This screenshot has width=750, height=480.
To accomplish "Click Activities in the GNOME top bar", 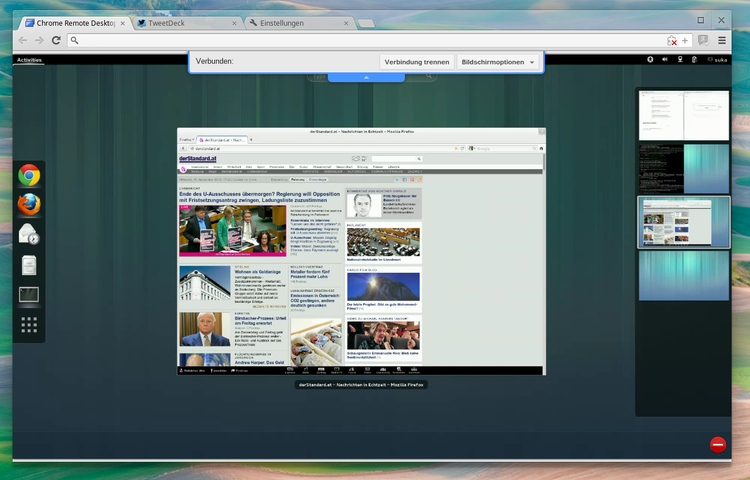I will 29,60.
